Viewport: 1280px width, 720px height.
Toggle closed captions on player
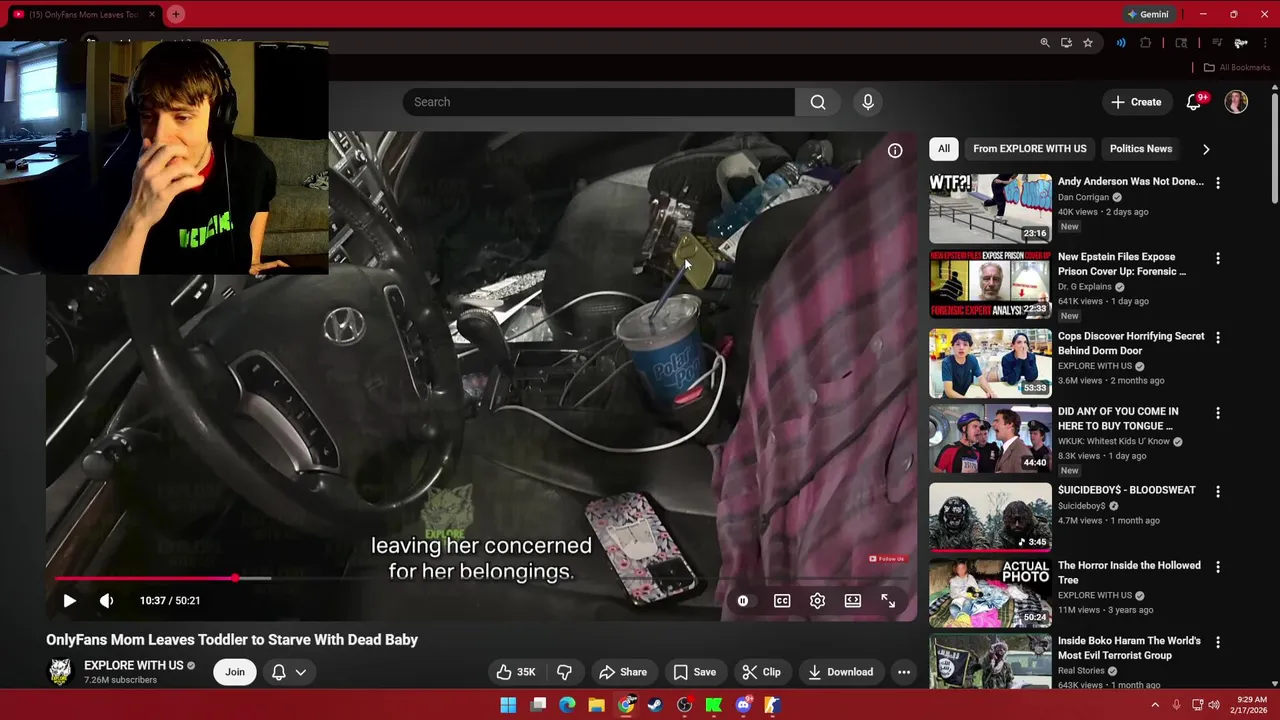(x=782, y=601)
